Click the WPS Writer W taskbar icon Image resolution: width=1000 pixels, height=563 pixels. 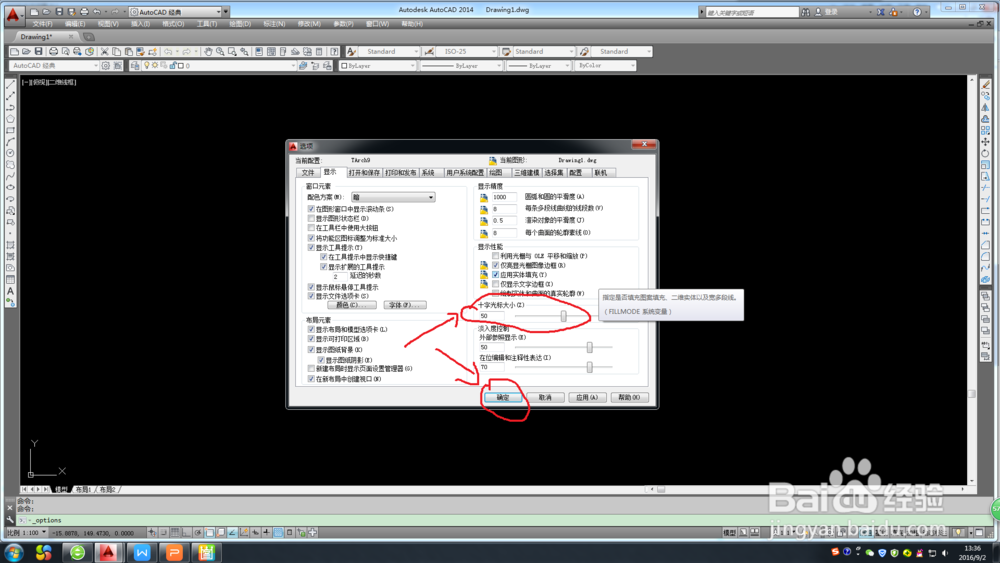tap(141, 552)
